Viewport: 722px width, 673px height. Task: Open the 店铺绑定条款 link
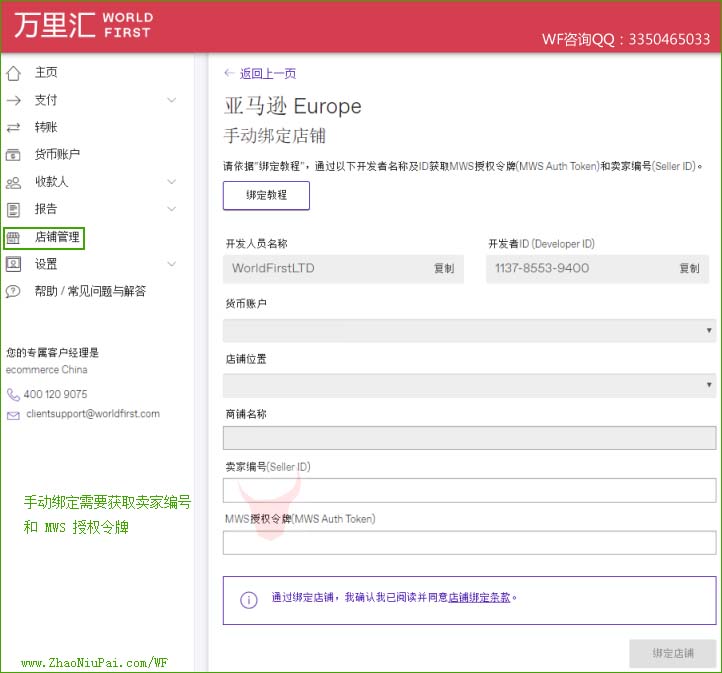479,598
